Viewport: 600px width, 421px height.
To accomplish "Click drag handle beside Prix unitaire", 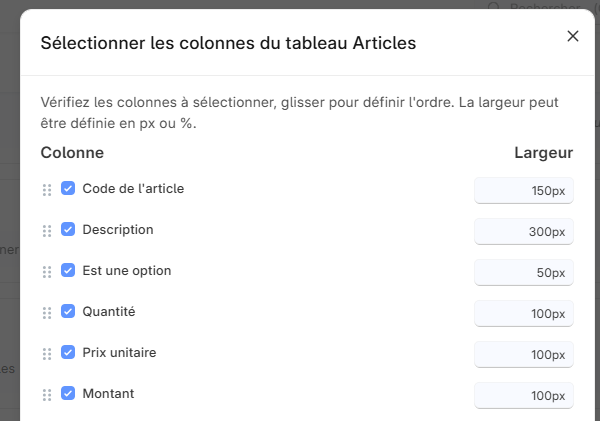I will point(47,353).
